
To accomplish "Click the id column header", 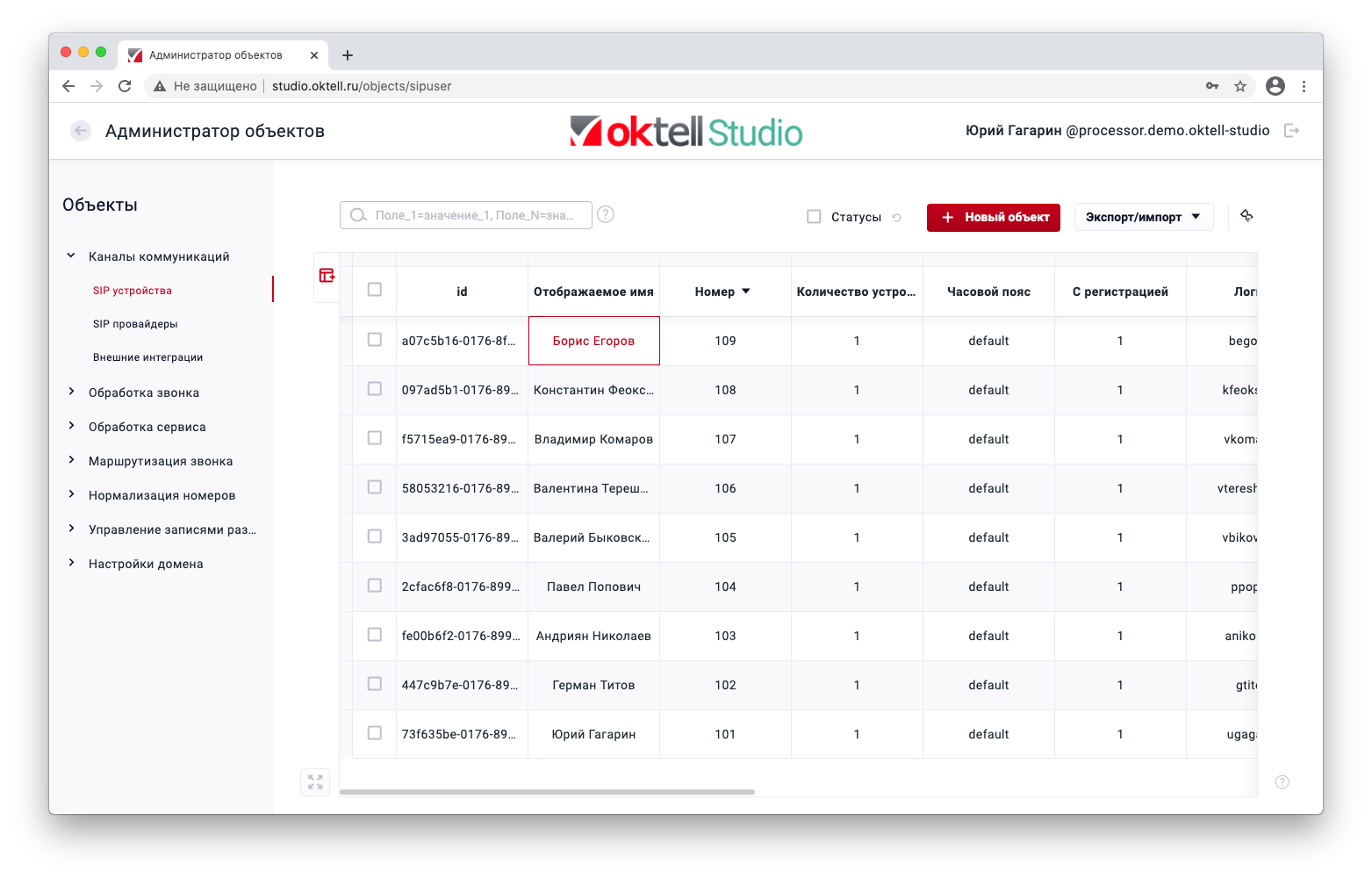I will pos(462,292).
